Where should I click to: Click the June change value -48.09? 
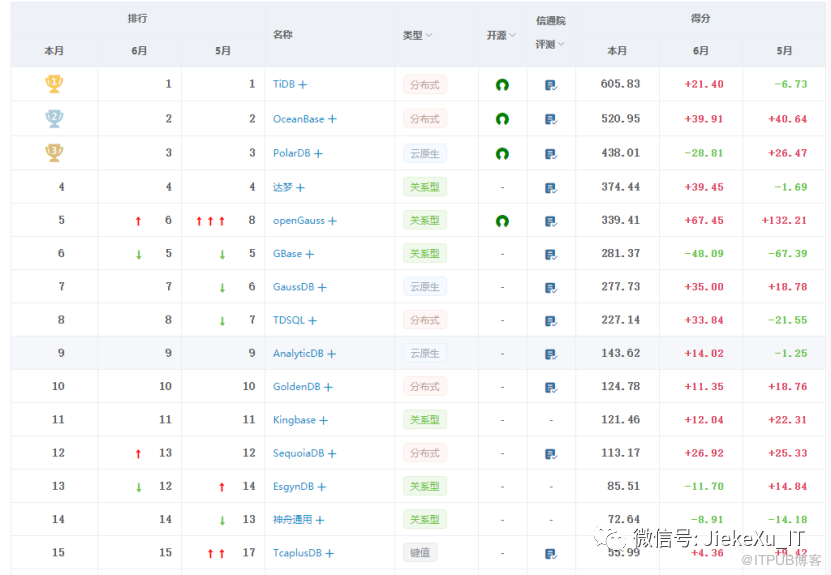[x=704, y=254]
